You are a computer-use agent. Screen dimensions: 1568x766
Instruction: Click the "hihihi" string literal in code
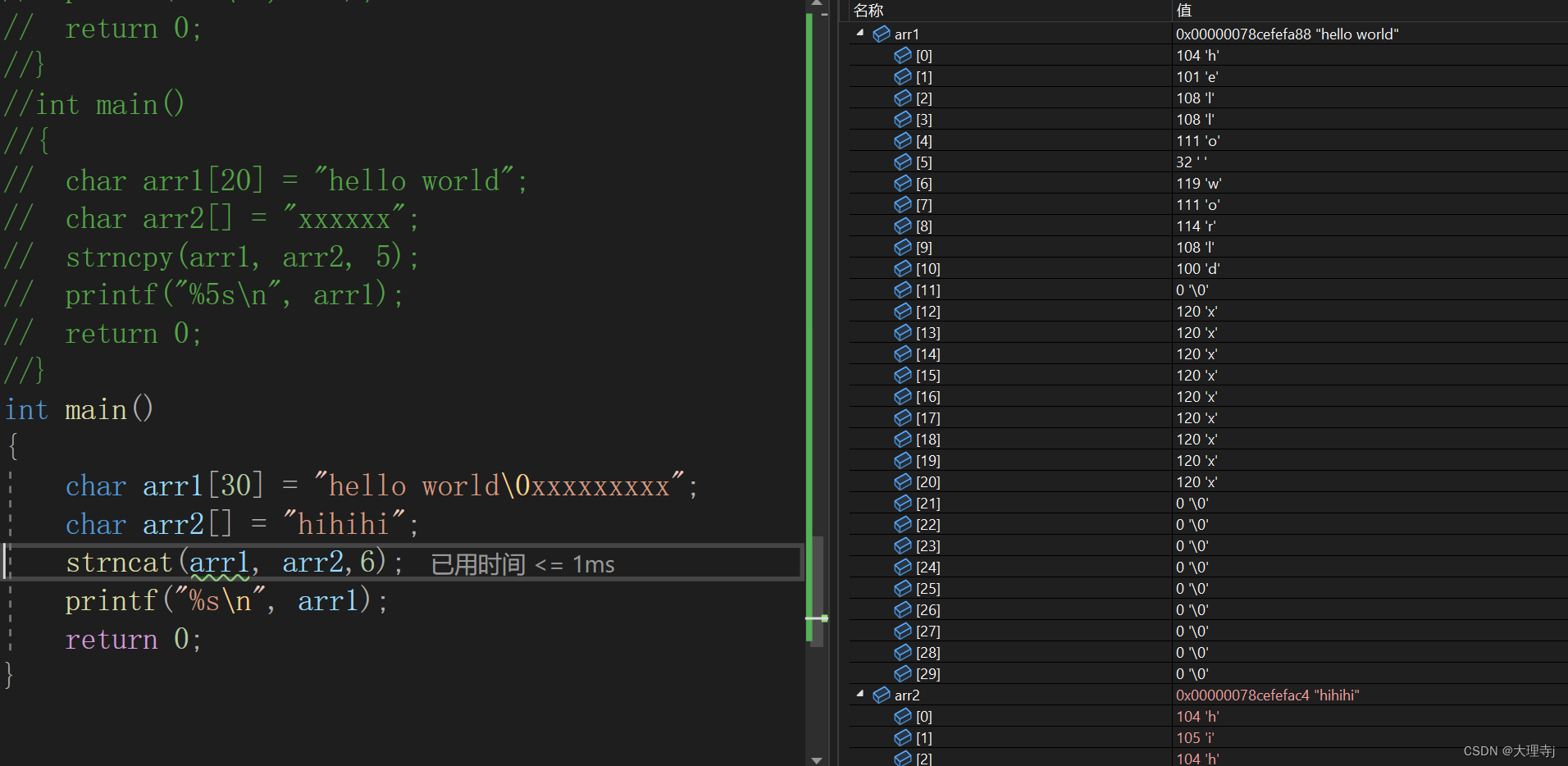[x=343, y=524]
